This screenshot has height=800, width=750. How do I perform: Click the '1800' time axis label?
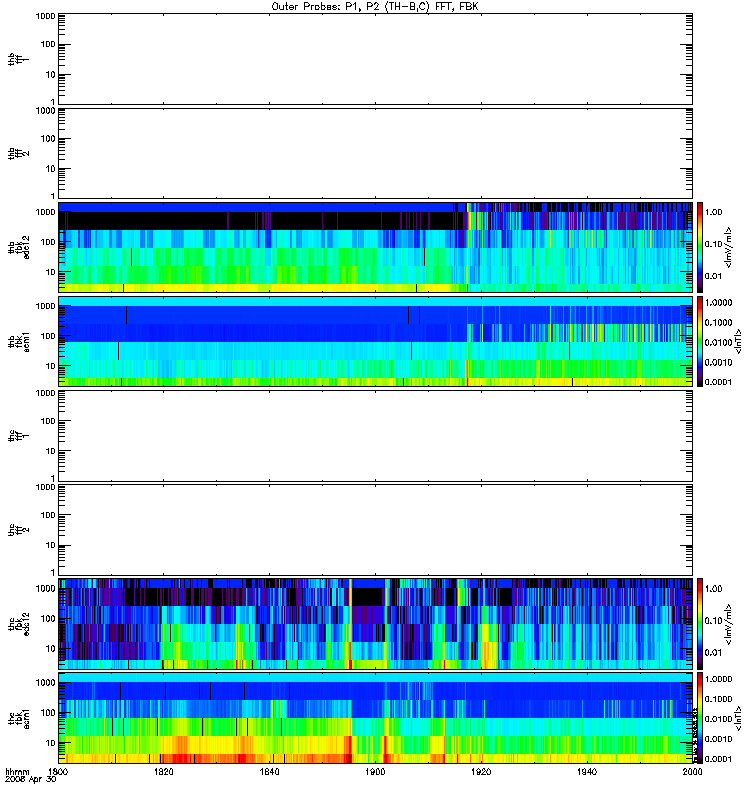[58, 771]
